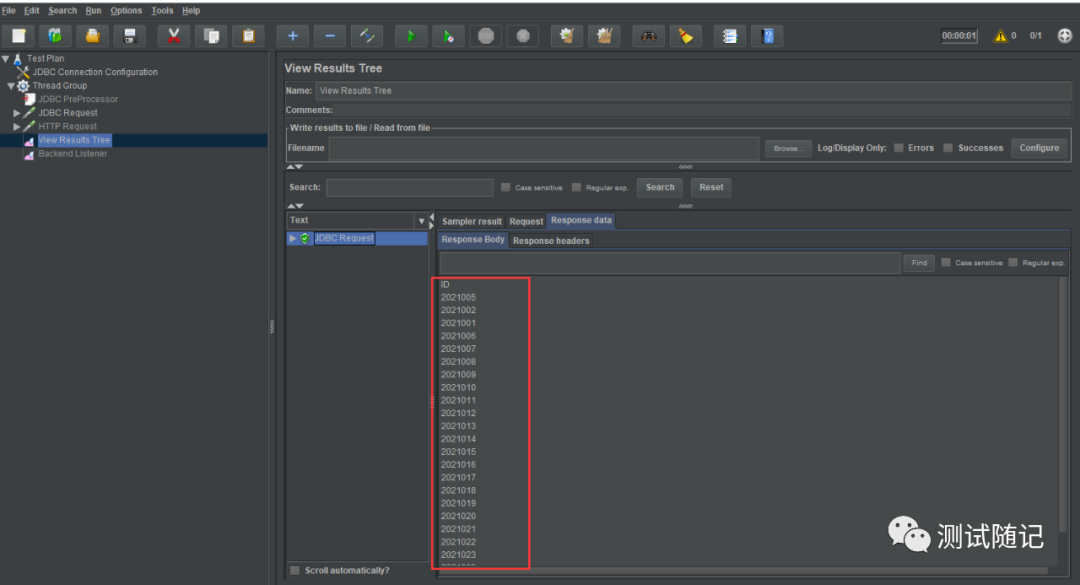The height and width of the screenshot is (585, 1080).
Task: Click the Filename input field
Action: 543,148
